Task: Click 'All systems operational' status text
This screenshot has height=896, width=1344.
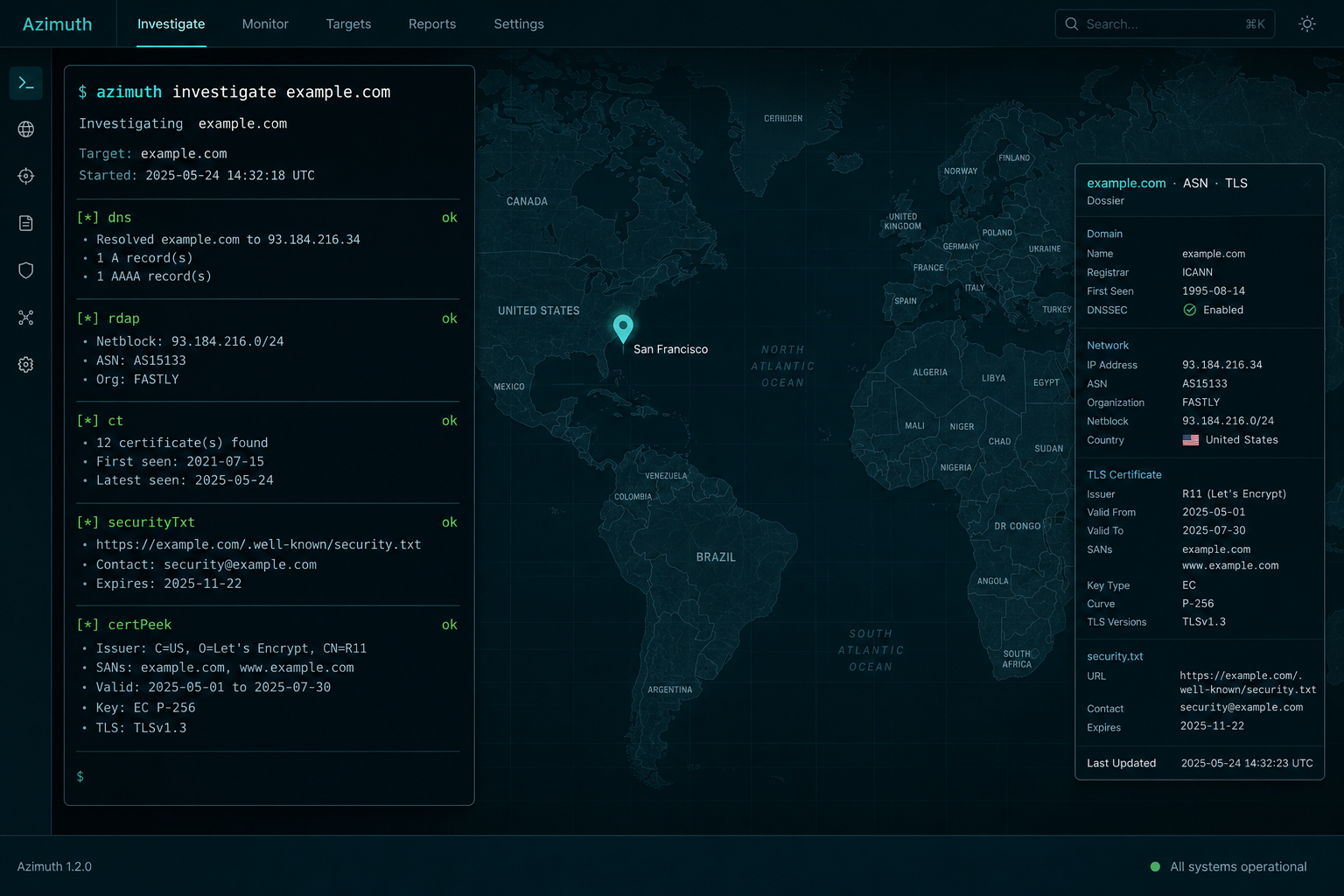Action: 1238,866
